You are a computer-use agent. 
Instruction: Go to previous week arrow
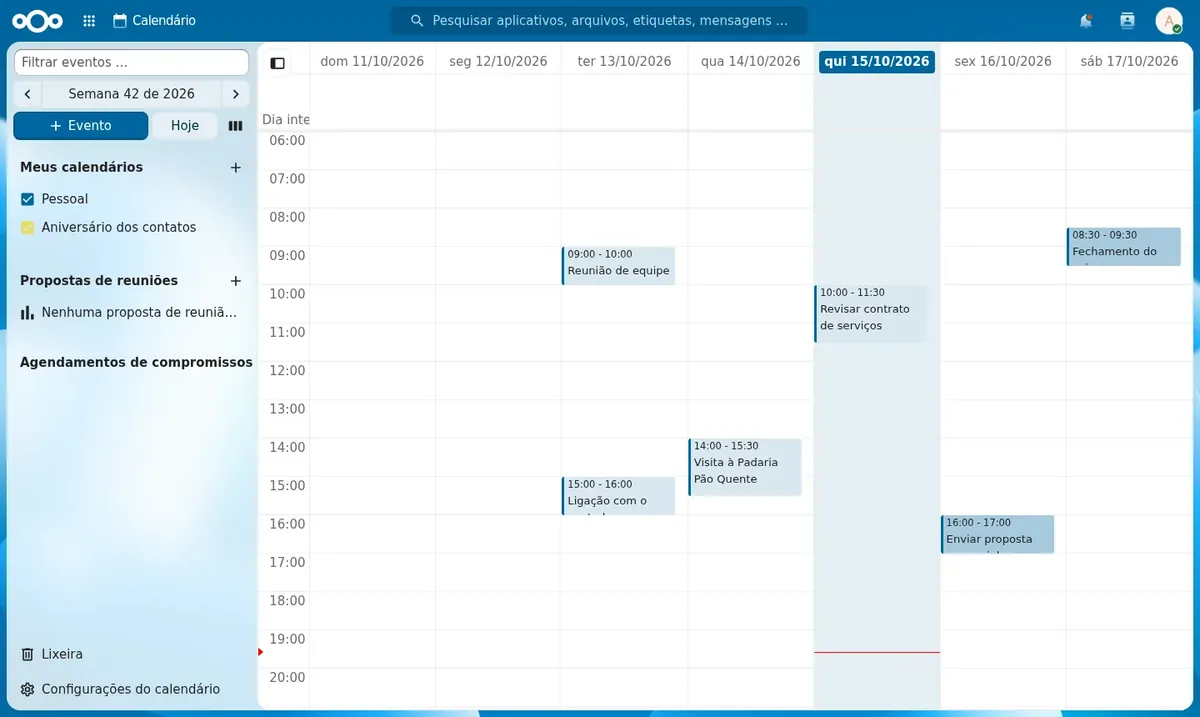27,94
